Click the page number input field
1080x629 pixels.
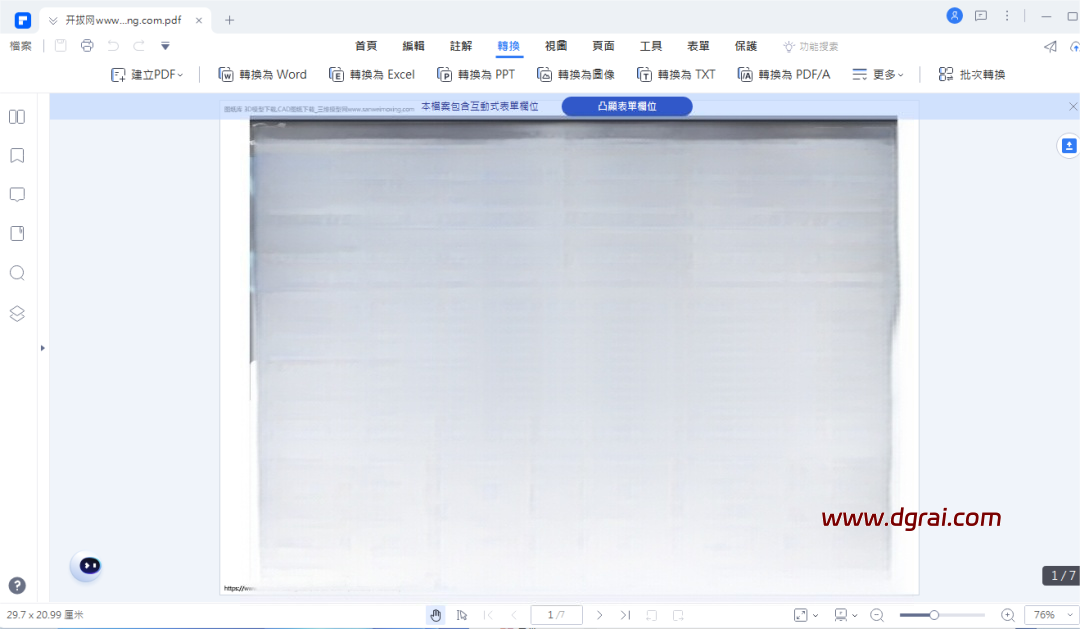(x=557, y=615)
